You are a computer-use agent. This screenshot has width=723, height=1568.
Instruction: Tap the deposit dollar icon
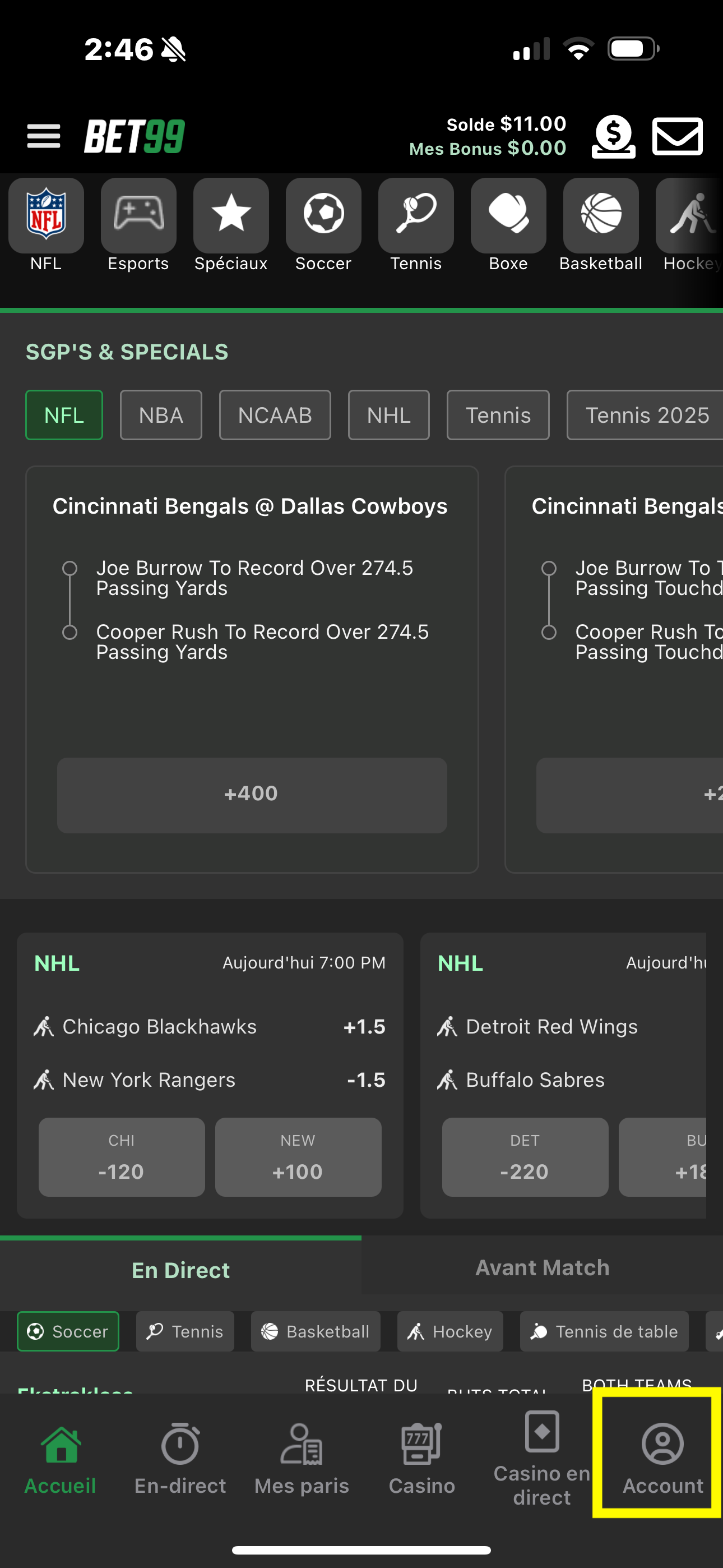tap(613, 136)
